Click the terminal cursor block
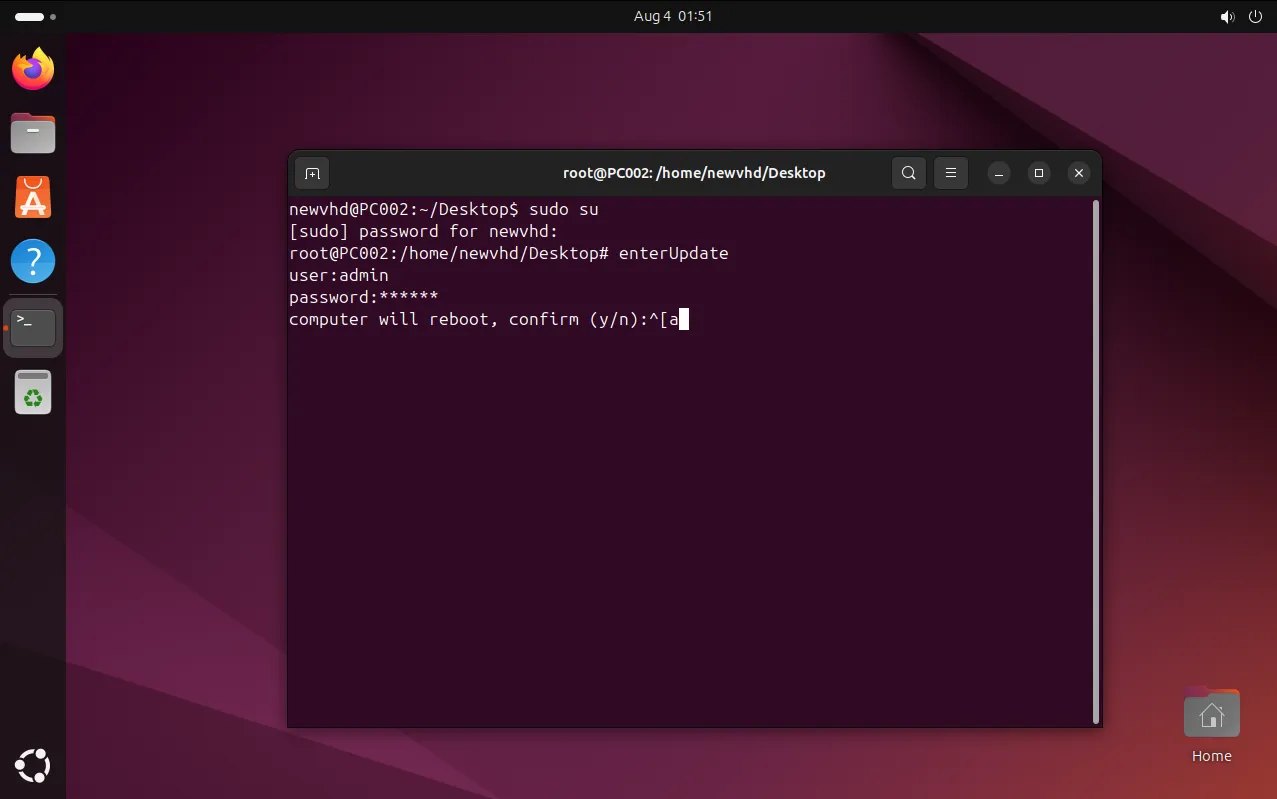The image size is (1277, 799). (x=684, y=320)
